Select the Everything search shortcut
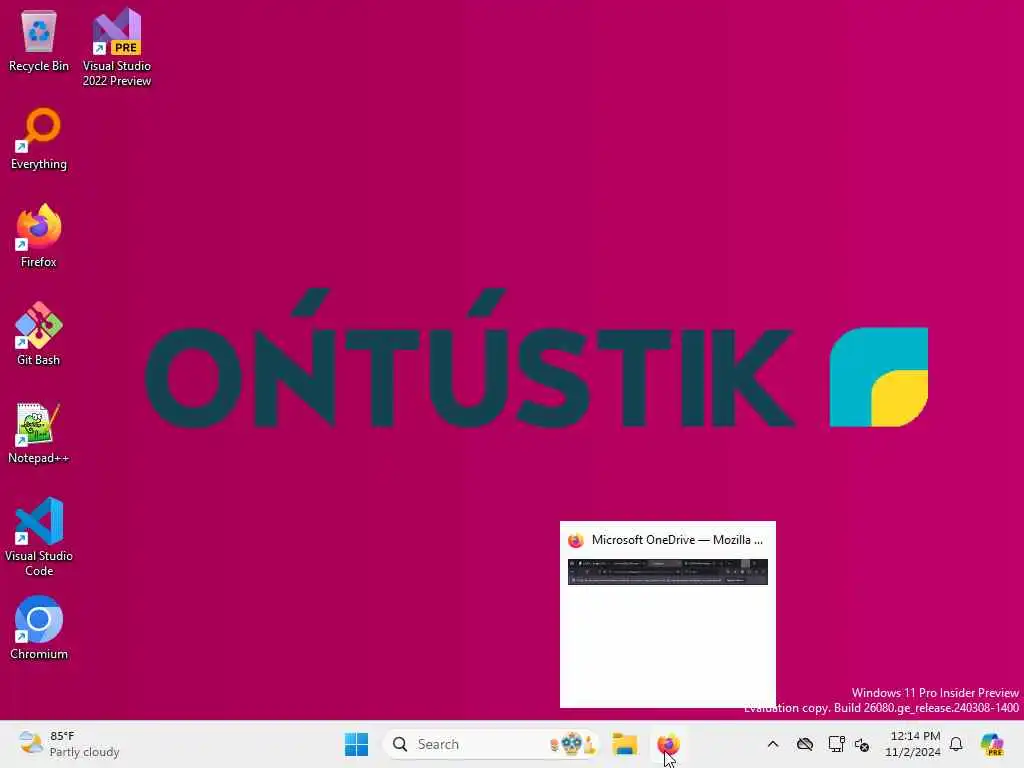 39,139
